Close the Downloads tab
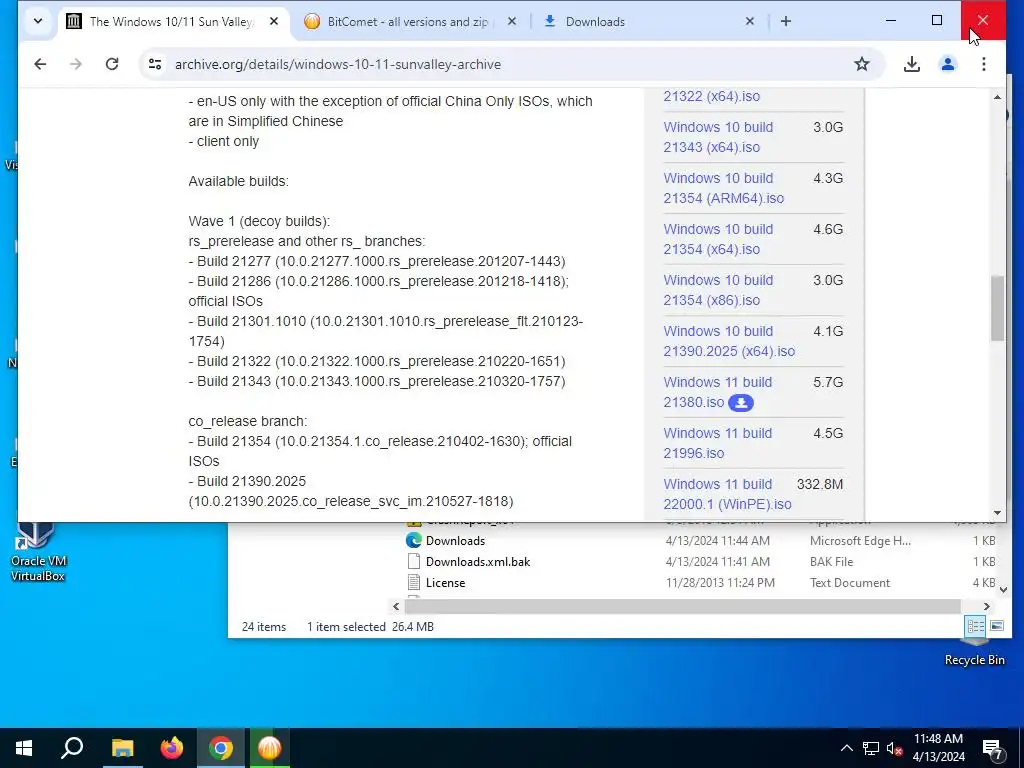1024x768 pixels. coord(750,22)
